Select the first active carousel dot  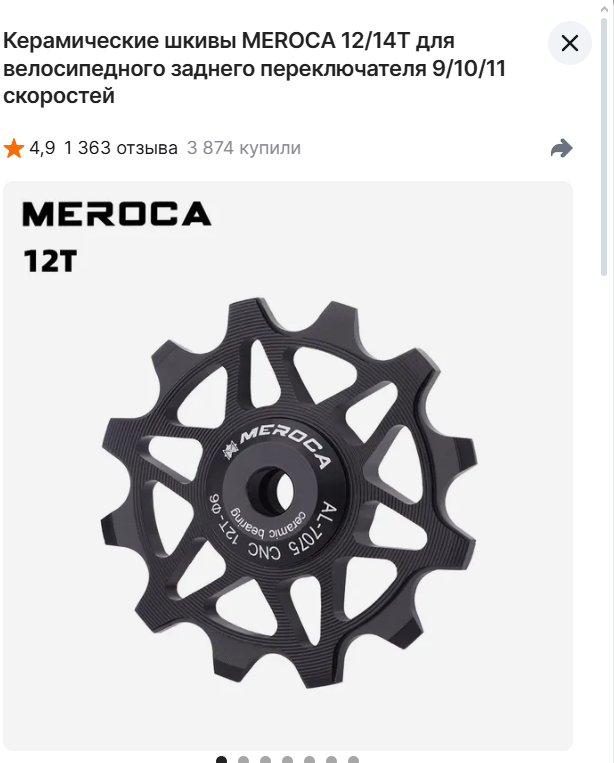click(x=221, y=760)
